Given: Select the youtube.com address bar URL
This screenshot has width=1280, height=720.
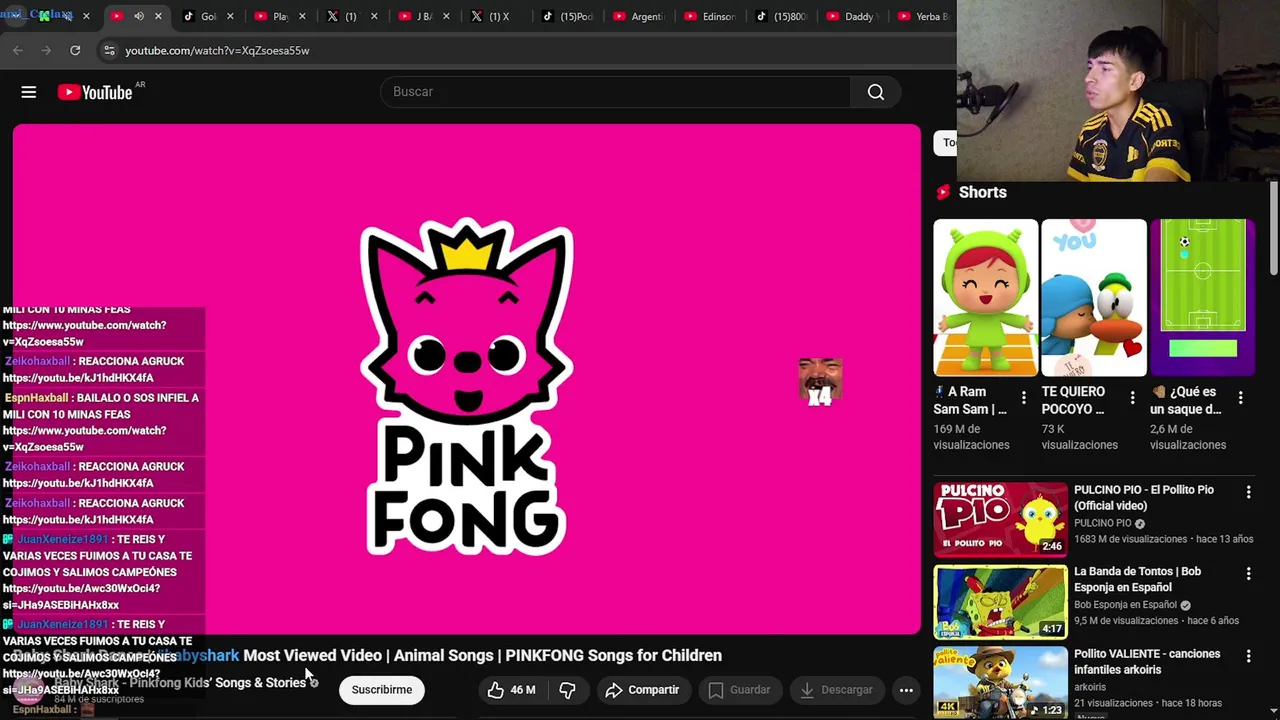Looking at the screenshot, I should pos(217,50).
